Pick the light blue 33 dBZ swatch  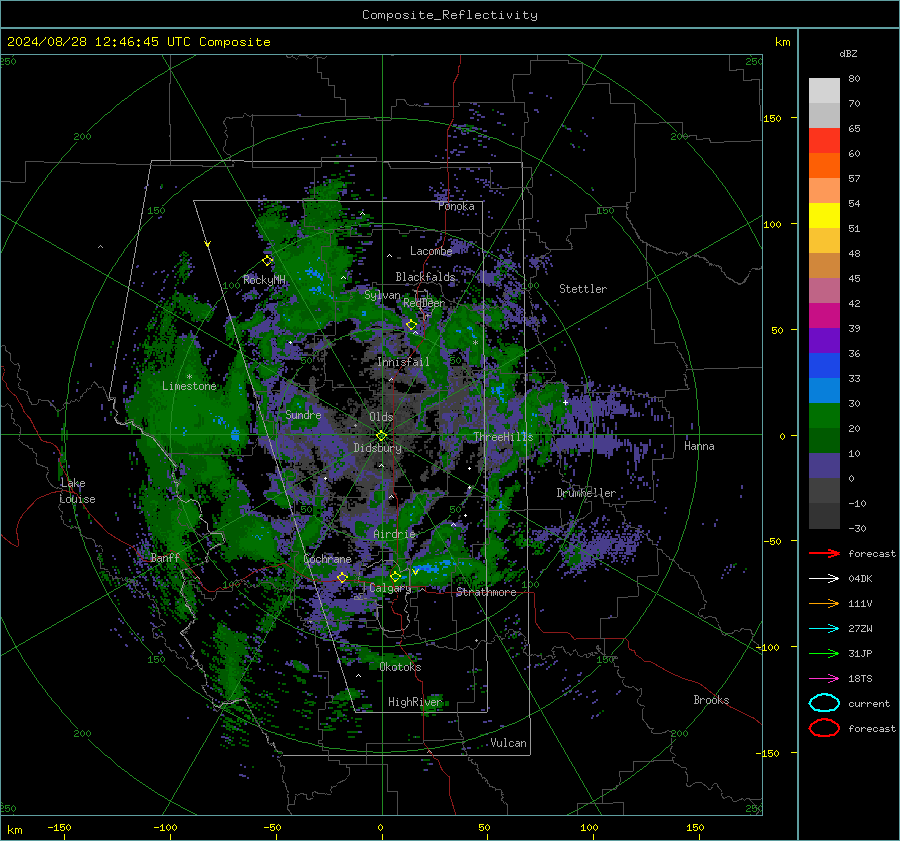(824, 390)
